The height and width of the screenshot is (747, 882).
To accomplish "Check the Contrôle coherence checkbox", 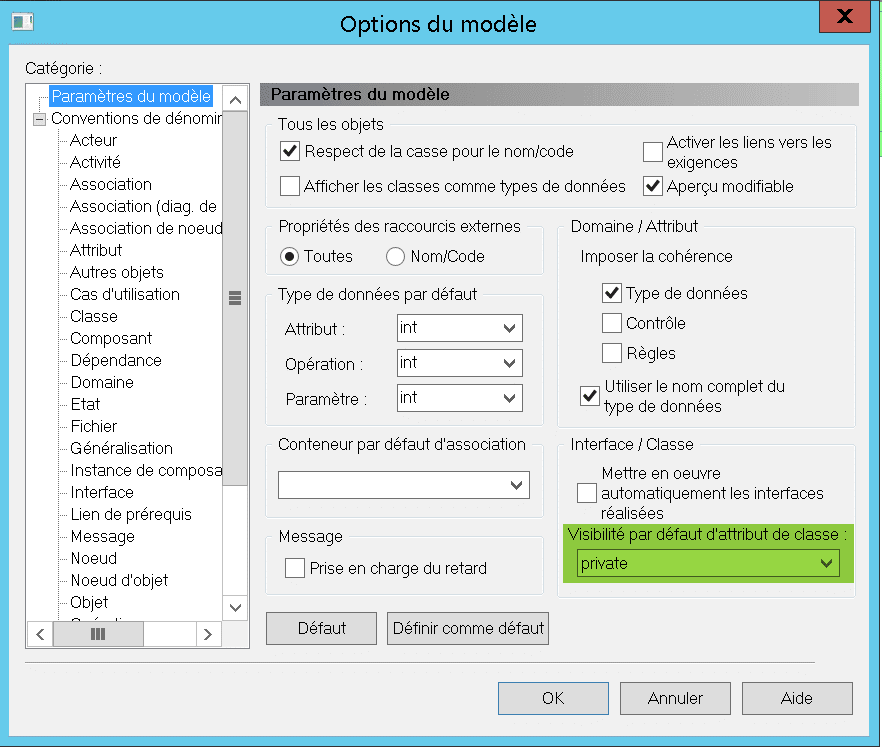I will pos(612,323).
